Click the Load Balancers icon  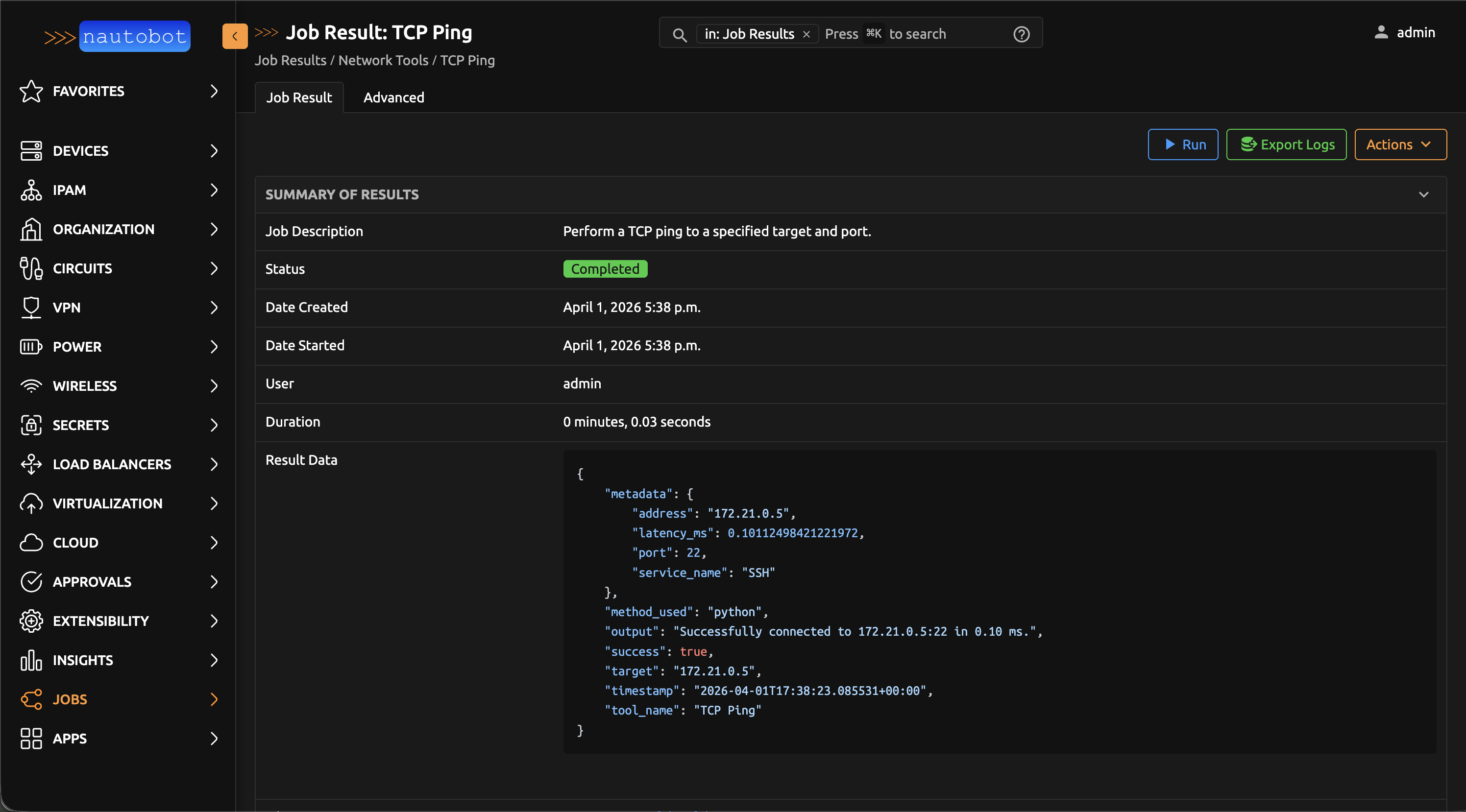click(x=31, y=464)
